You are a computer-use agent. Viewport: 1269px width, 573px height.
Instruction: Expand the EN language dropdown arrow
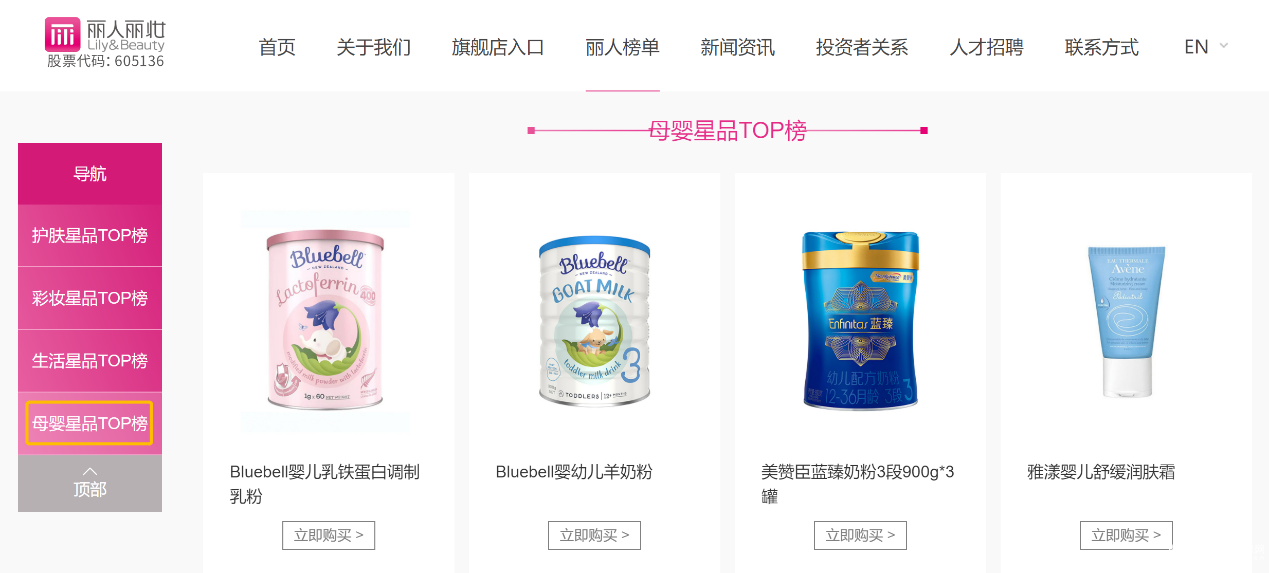pos(1224,46)
